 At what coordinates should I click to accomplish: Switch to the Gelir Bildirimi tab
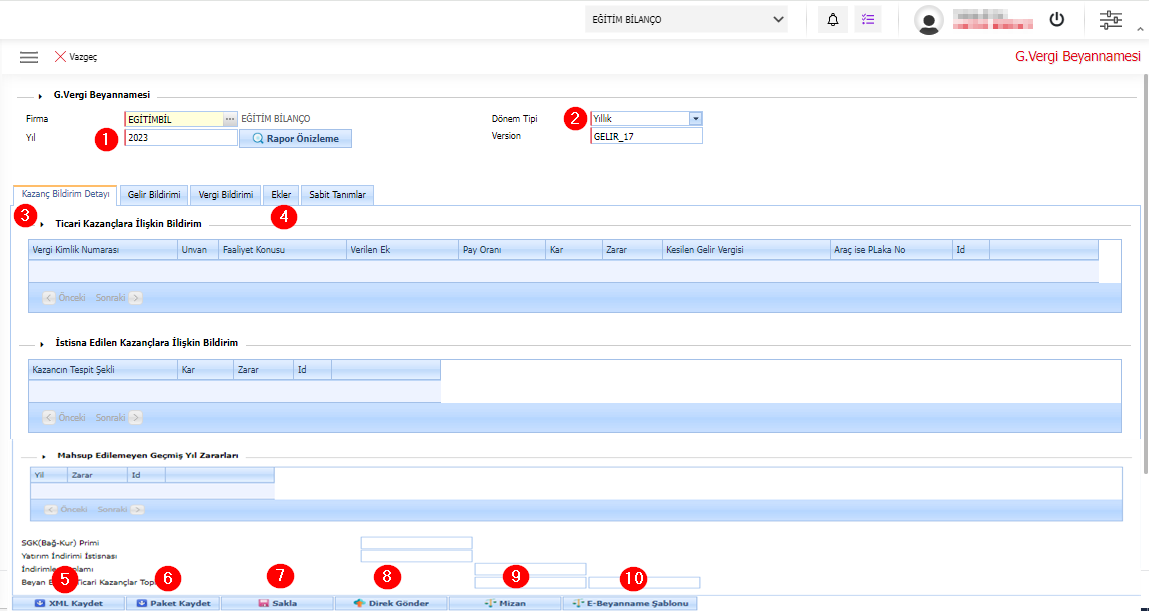point(154,195)
